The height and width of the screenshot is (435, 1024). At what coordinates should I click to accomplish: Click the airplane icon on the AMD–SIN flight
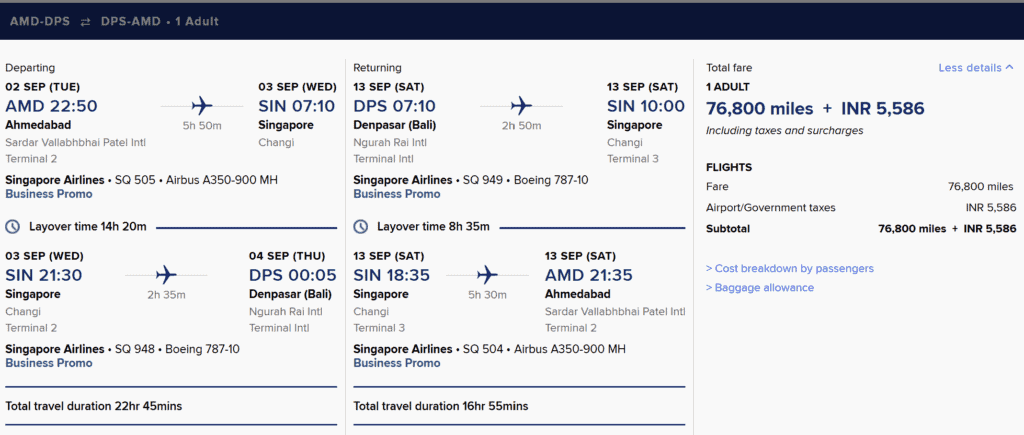click(202, 105)
